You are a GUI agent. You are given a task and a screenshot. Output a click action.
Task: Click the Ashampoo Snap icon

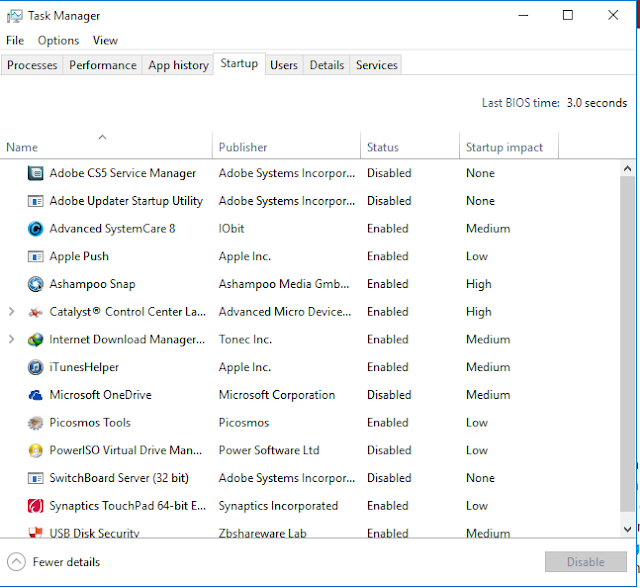pyautogui.click(x=36, y=284)
